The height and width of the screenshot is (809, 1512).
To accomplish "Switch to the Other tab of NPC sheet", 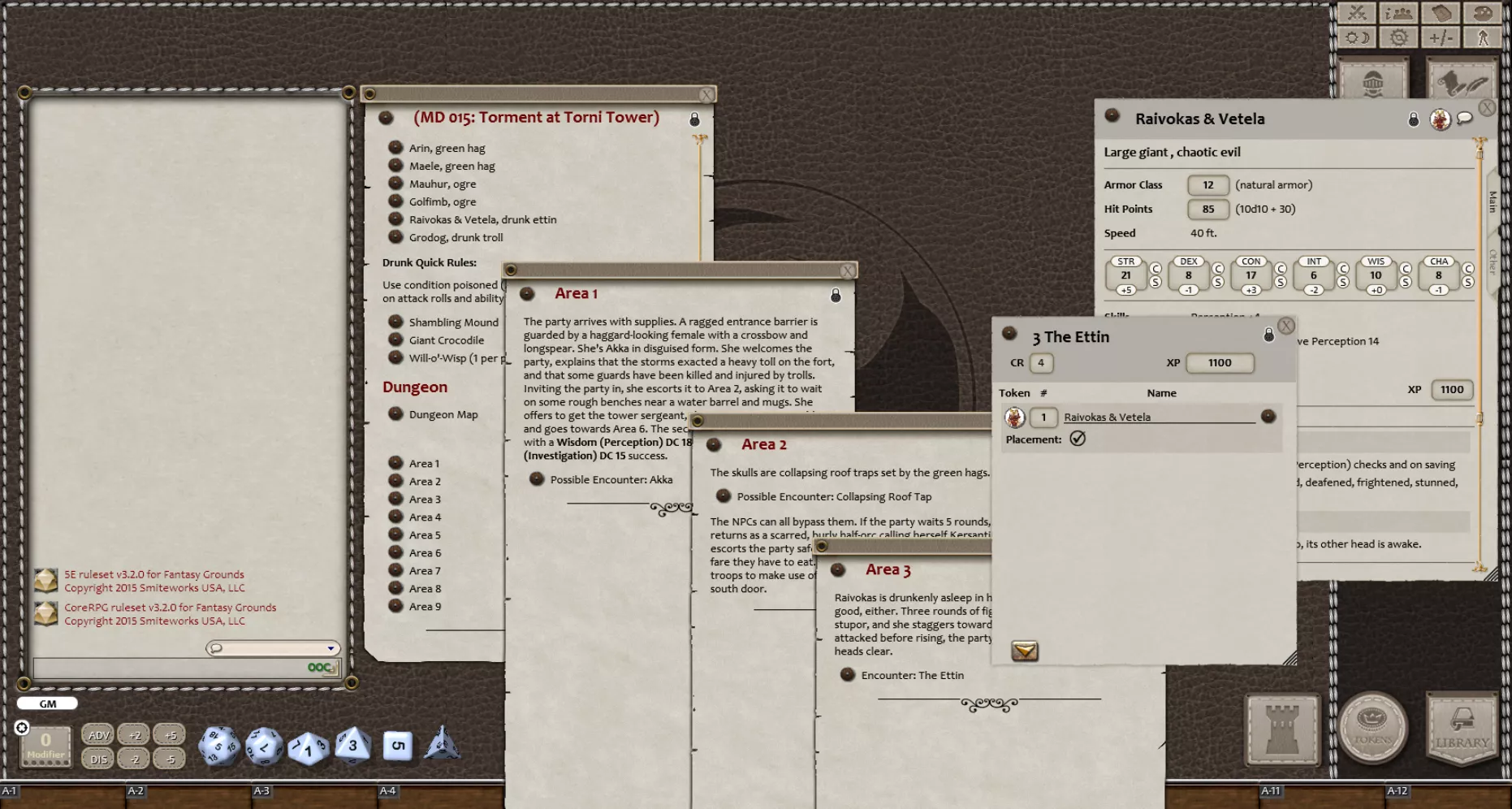I will tap(1493, 262).
